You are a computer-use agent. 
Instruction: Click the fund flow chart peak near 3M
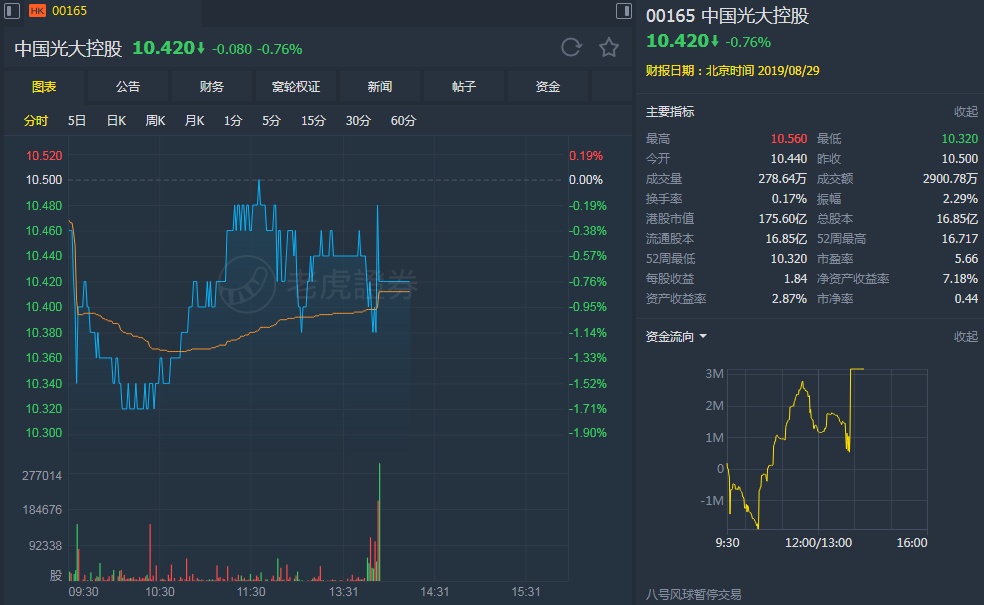coord(857,370)
